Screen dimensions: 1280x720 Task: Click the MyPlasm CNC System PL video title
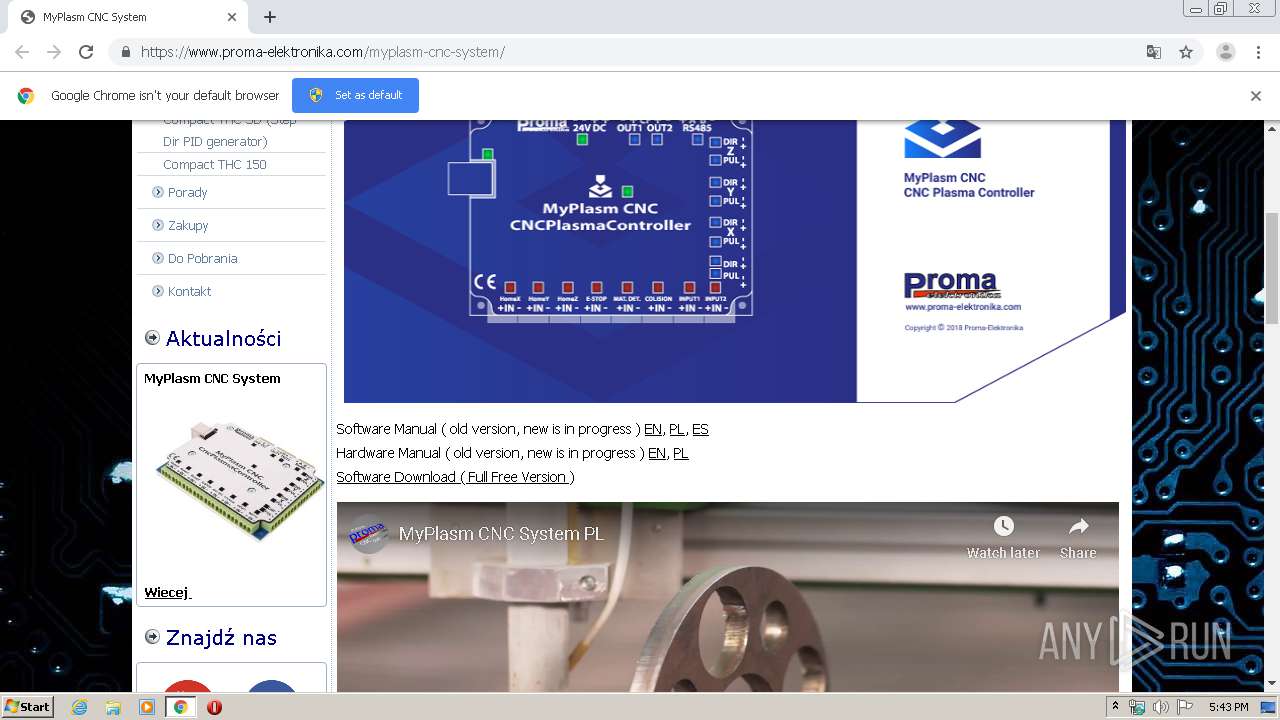(x=501, y=534)
